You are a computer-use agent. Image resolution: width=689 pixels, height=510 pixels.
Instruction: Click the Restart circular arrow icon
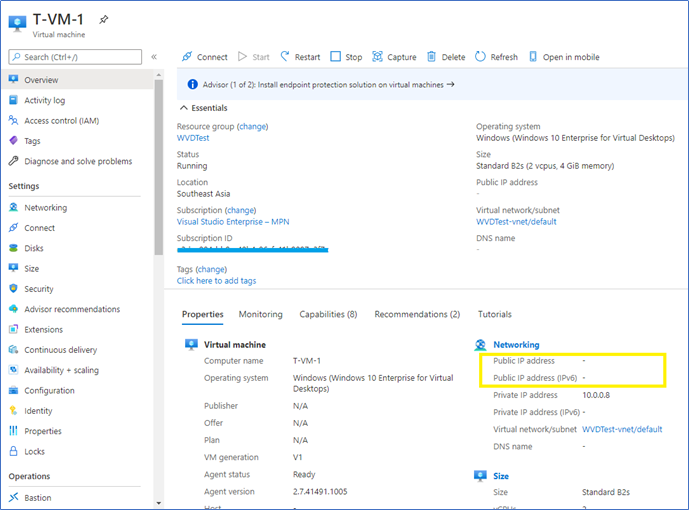(285, 56)
